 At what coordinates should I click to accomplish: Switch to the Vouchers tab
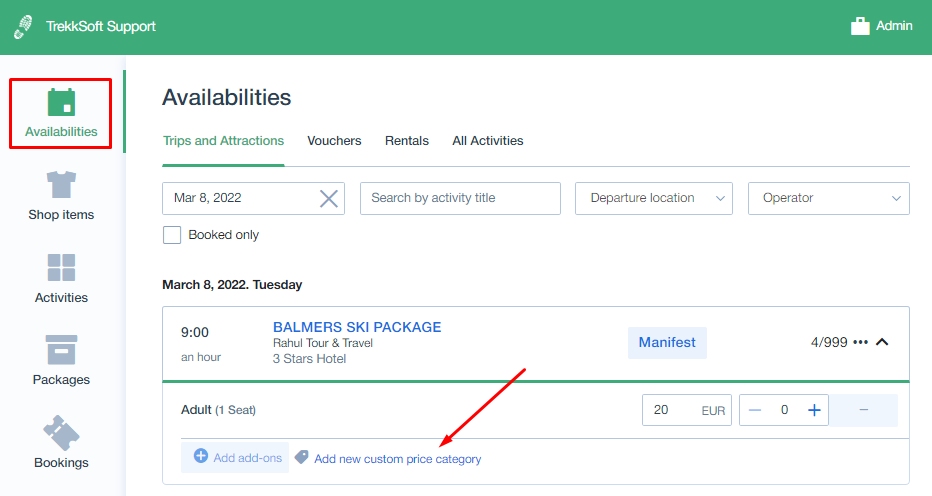click(x=334, y=141)
